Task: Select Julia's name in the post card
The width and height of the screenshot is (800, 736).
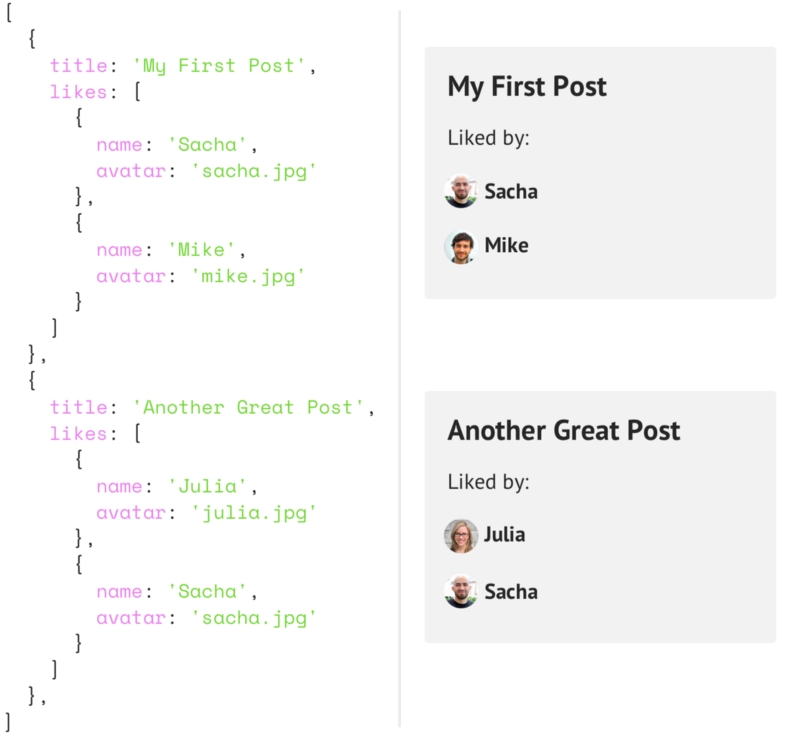Action: (x=504, y=535)
